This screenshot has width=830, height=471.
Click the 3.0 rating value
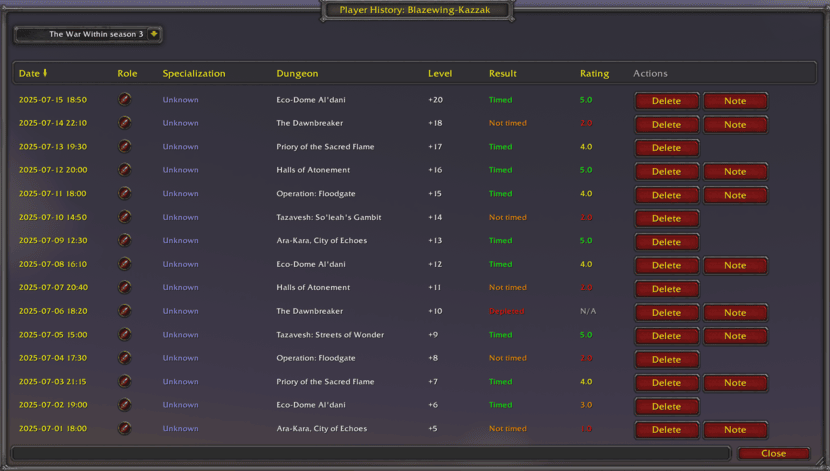click(586, 405)
